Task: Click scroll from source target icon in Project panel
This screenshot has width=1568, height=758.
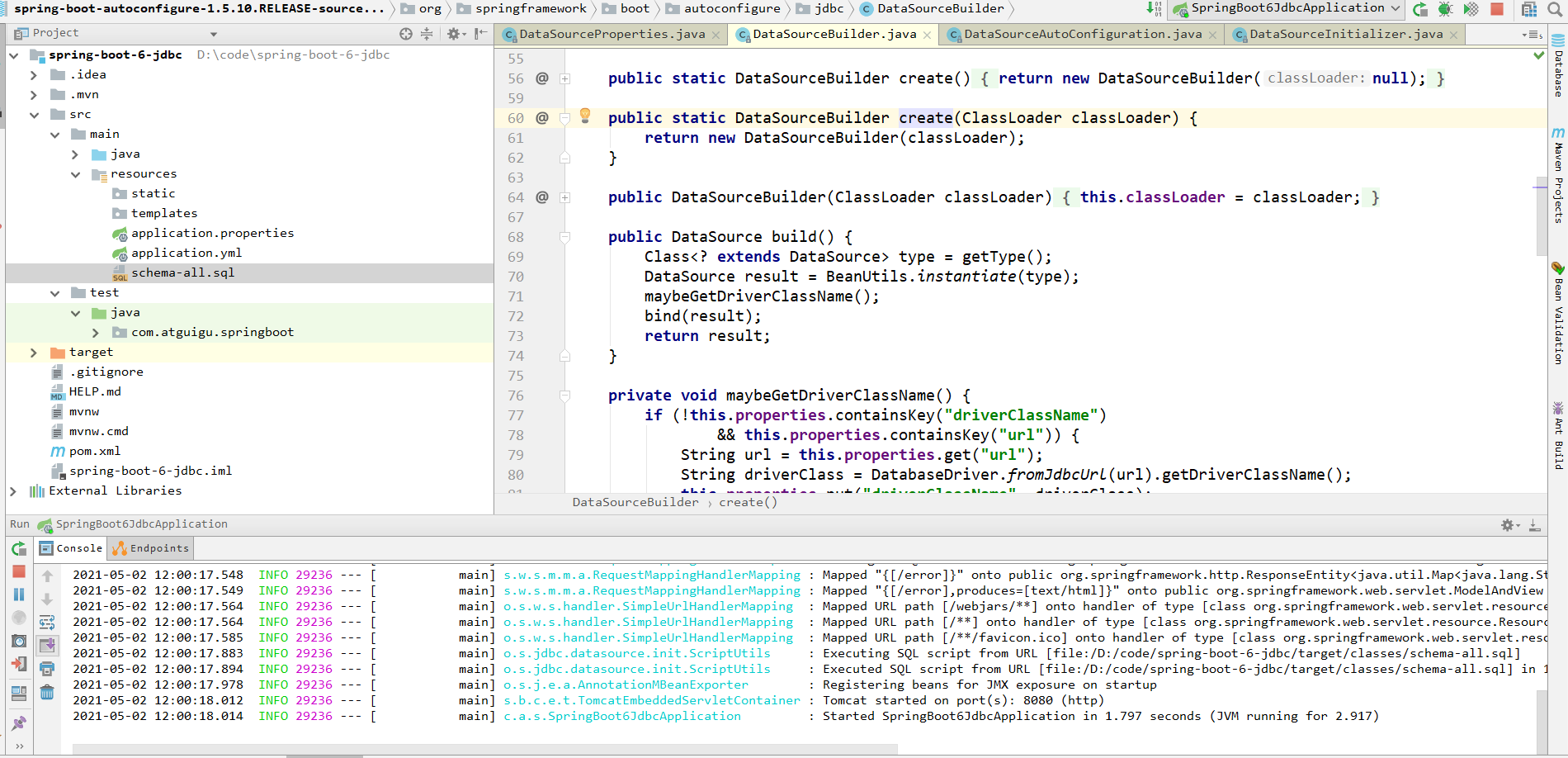Action: (x=405, y=34)
